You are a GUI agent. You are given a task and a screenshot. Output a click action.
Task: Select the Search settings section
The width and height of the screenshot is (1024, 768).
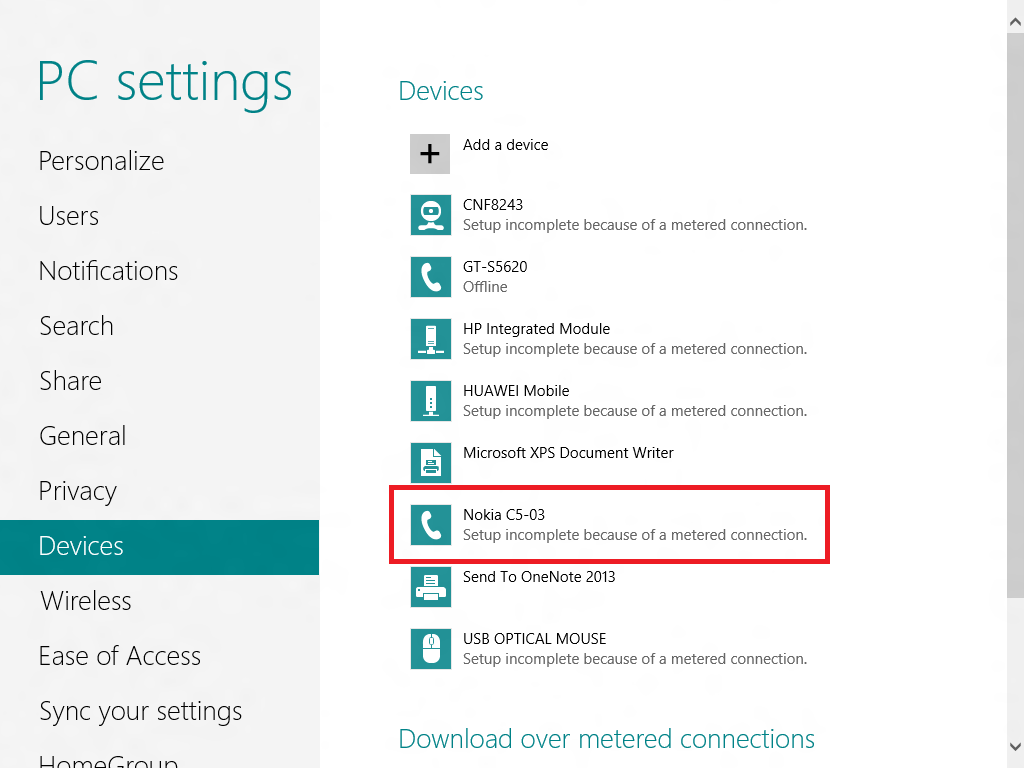tap(76, 326)
